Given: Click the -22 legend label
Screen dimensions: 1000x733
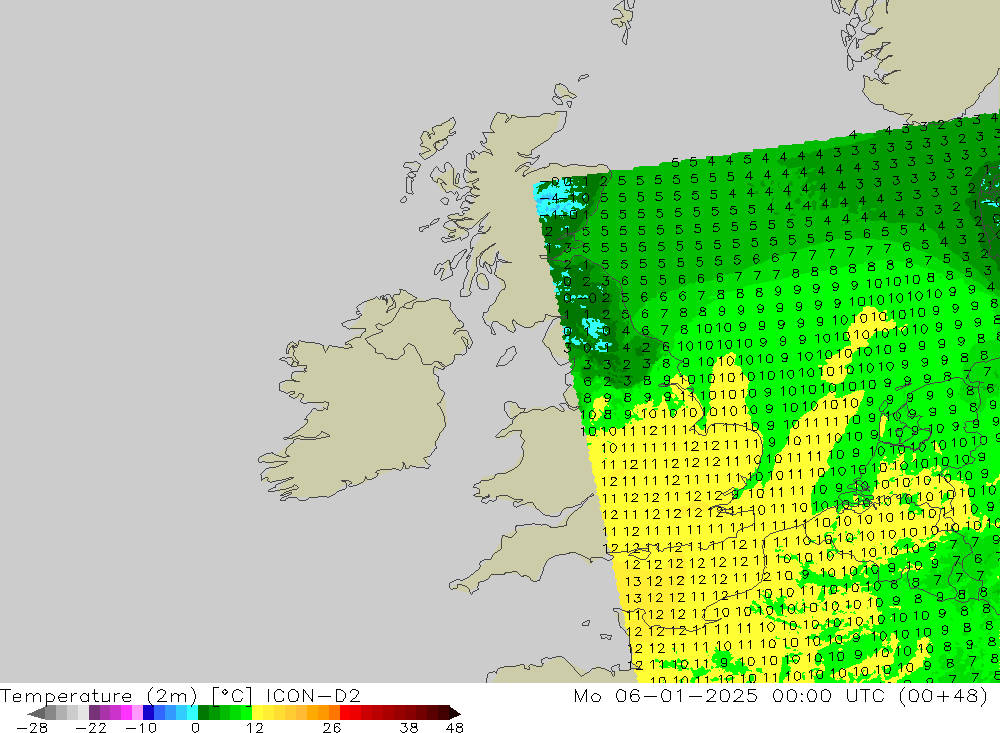Looking at the screenshot, I should (91, 727).
